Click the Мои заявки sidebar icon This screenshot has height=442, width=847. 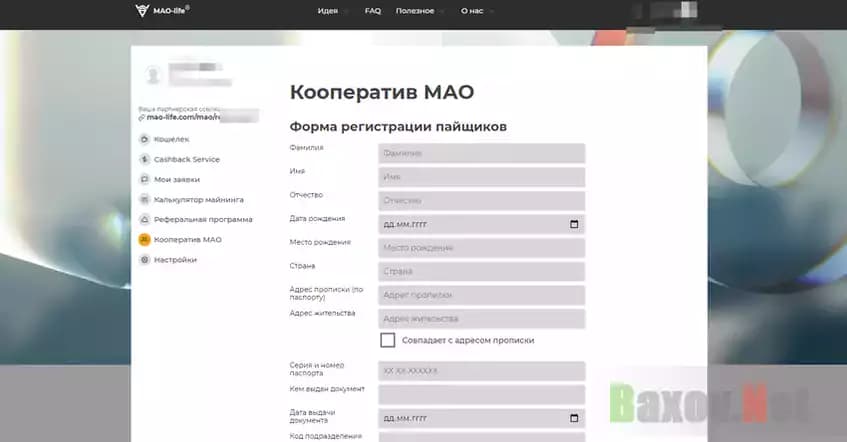click(144, 179)
